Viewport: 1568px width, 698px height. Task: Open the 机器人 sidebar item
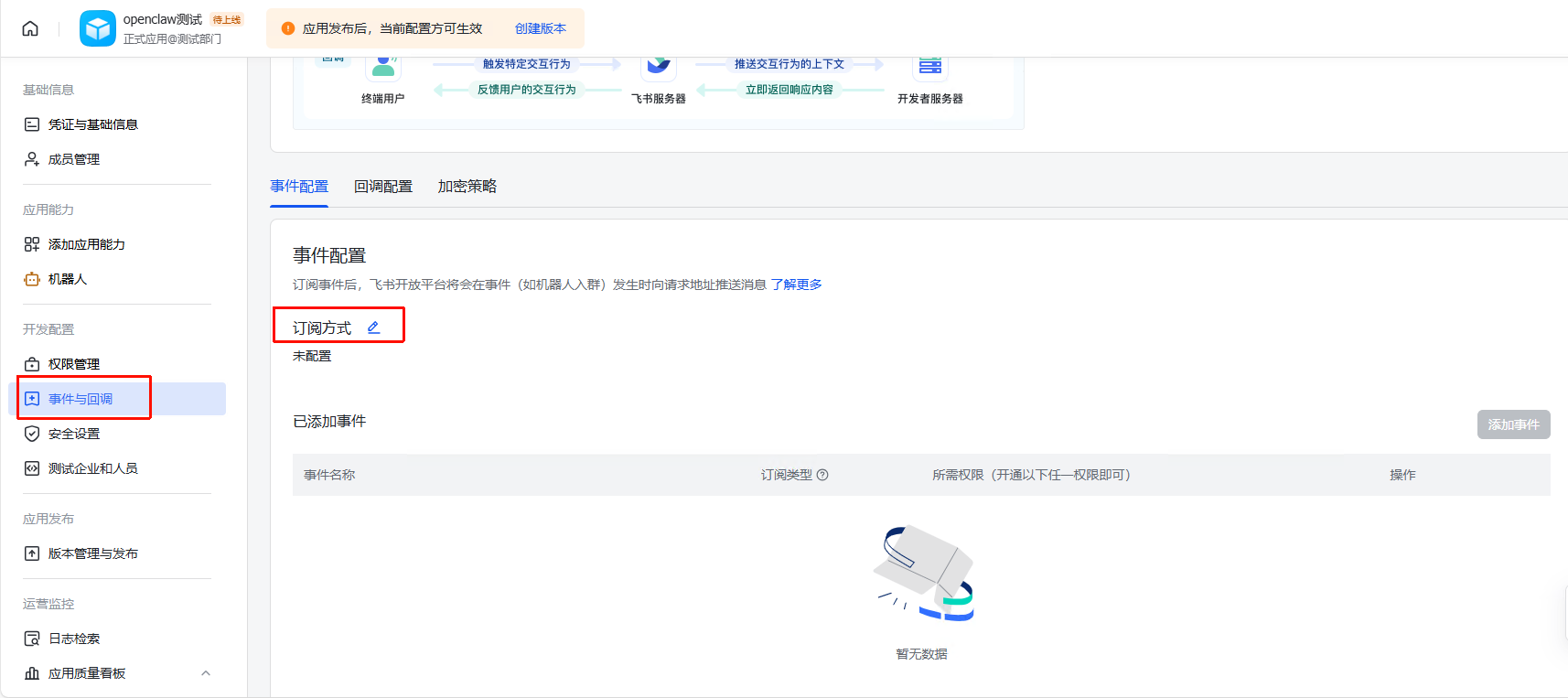click(67, 279)
